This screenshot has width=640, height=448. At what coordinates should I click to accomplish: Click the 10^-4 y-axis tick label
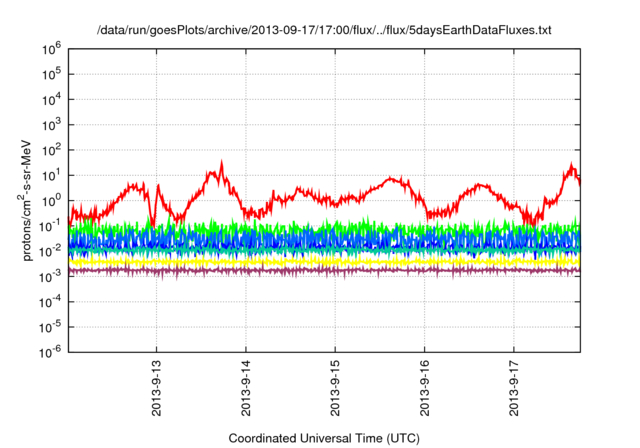pyautogui.click(x=50, y=302)
